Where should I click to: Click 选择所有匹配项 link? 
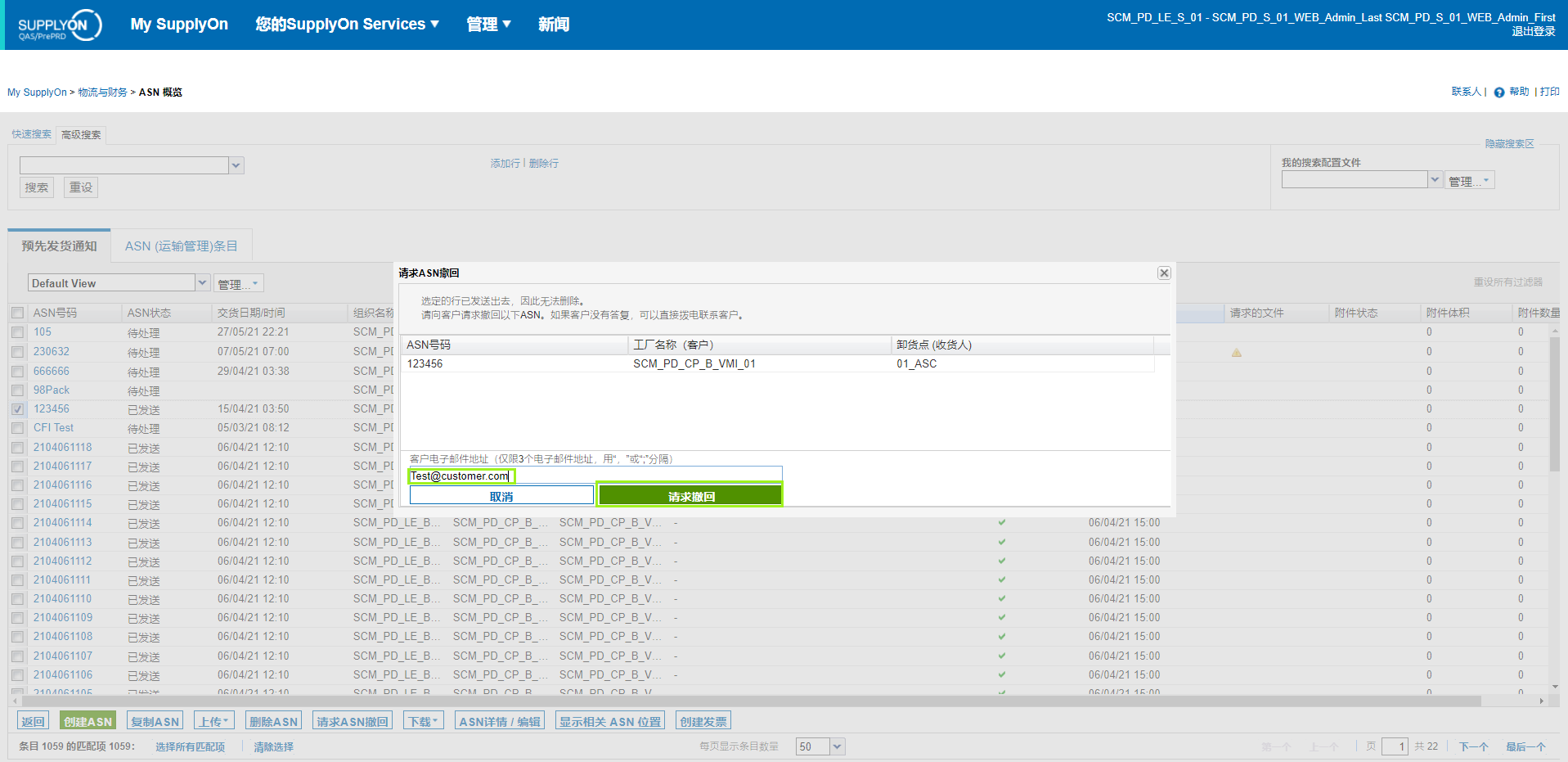pyautogui.click(x=190, y=746)
